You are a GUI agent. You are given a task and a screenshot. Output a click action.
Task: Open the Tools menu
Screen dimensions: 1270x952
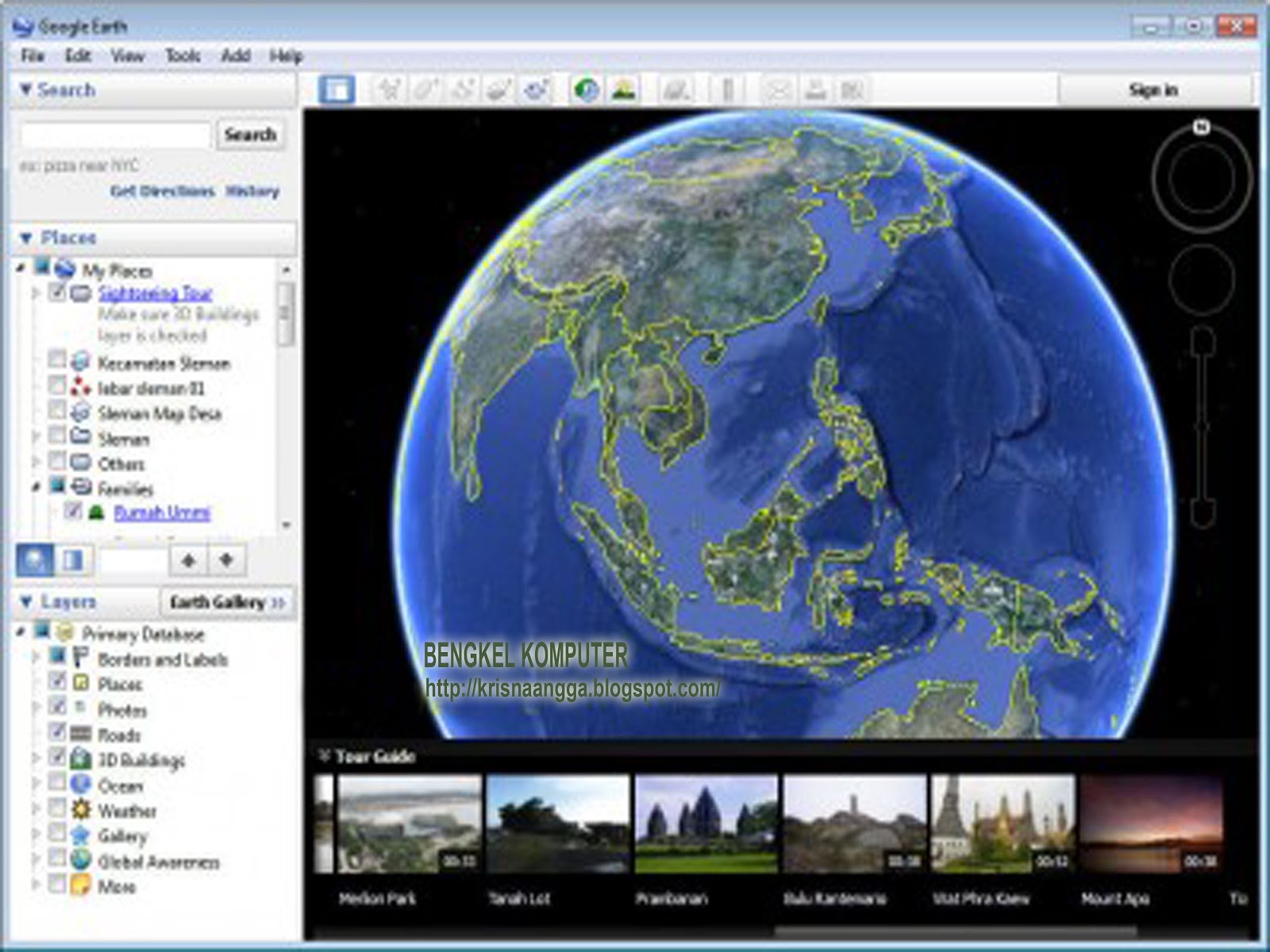pos(183,56)
